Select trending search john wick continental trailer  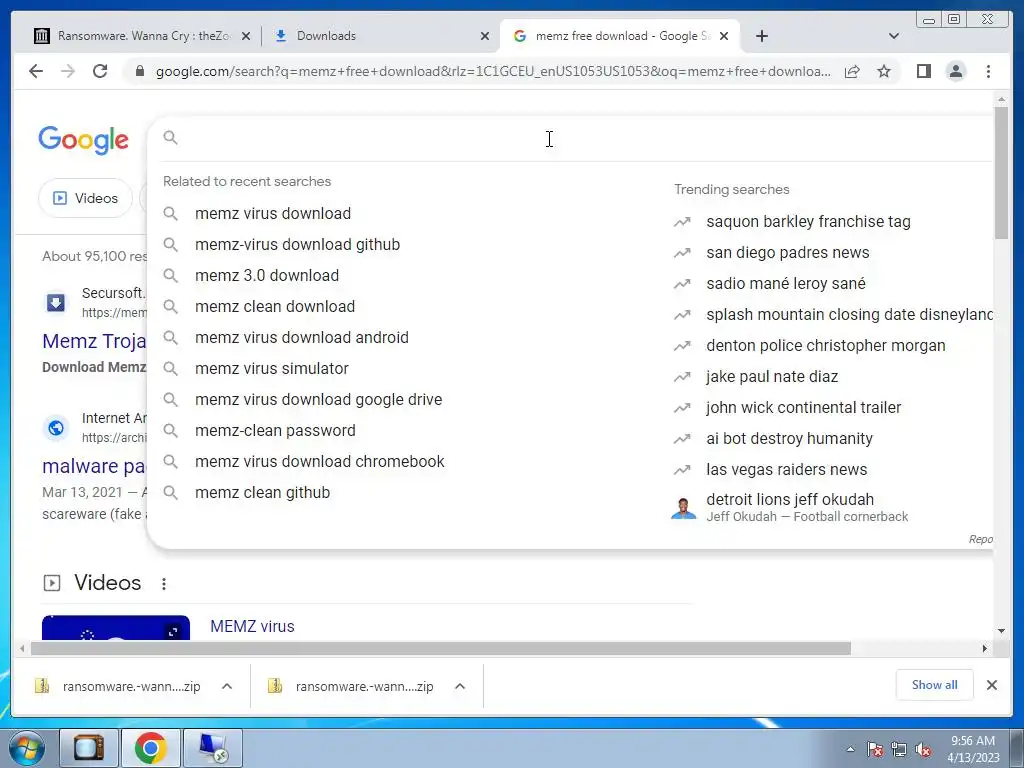click(803, 408)
